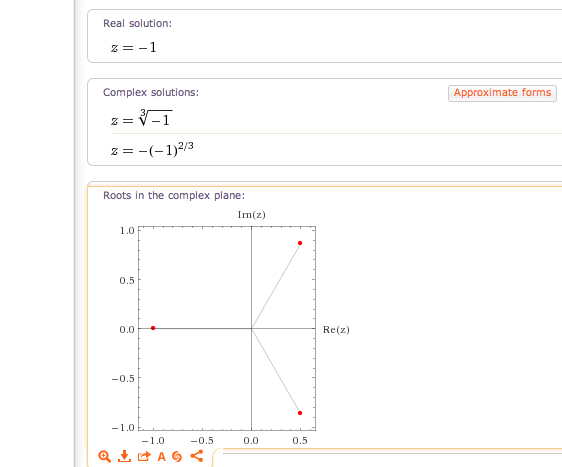
Task: Click the export arrow-out-of-box icon
Action: (144, 456)
